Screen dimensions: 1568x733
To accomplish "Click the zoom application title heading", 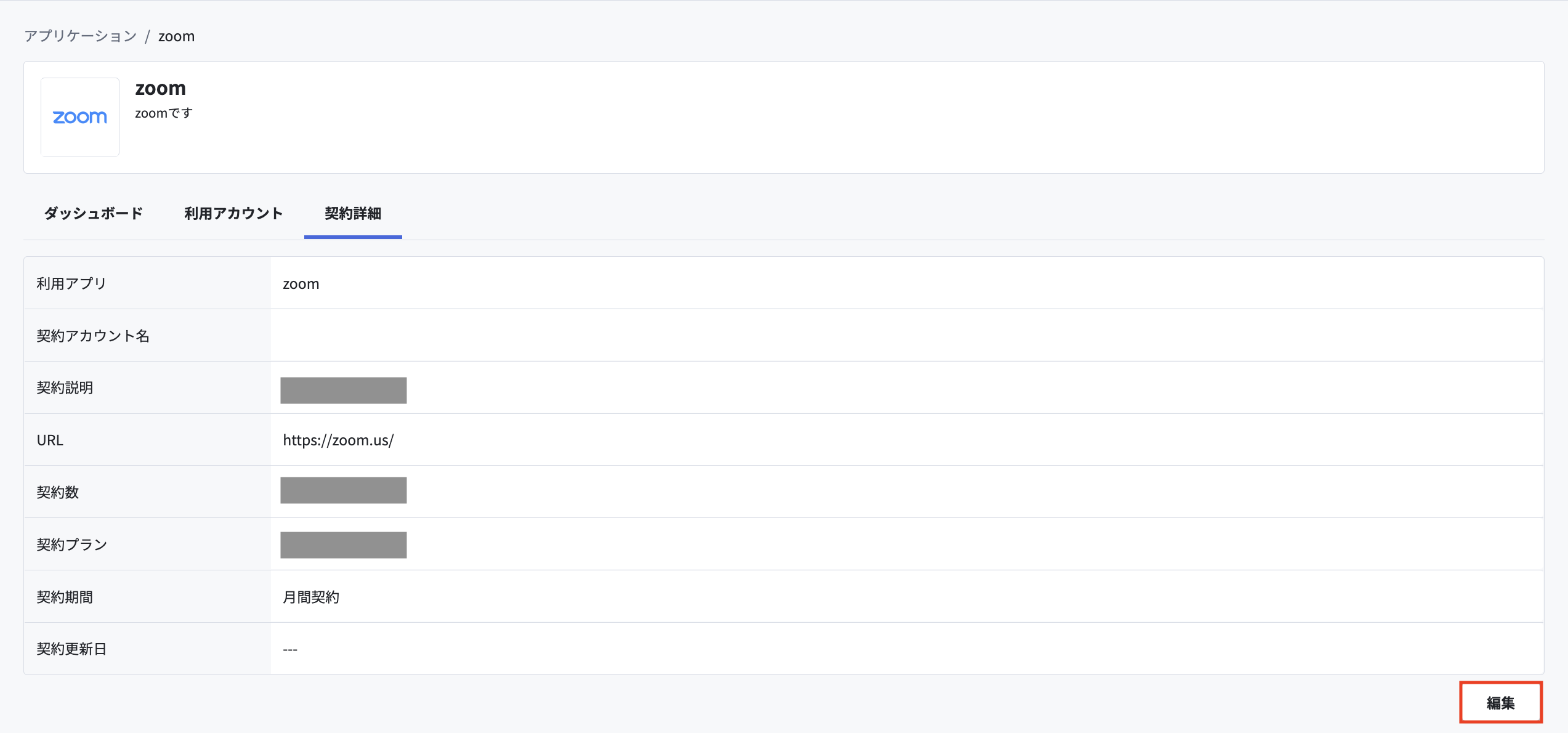I will (x=161, y=88).
